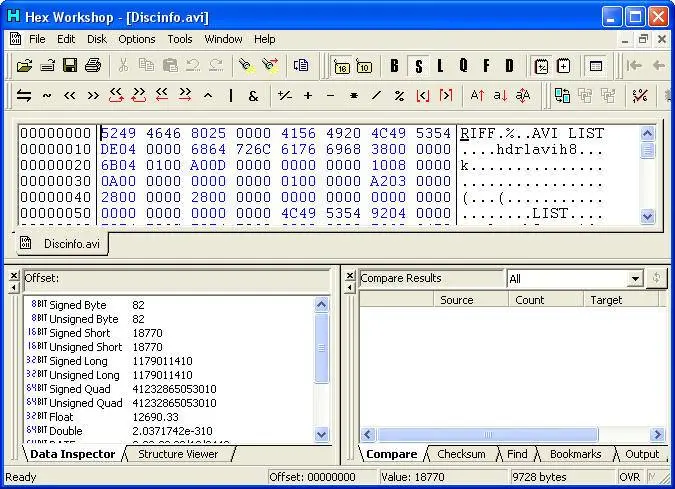Screen dimensions: 675x489
Task: Click the Undo toolbar icon
Action: coord(192,66)
